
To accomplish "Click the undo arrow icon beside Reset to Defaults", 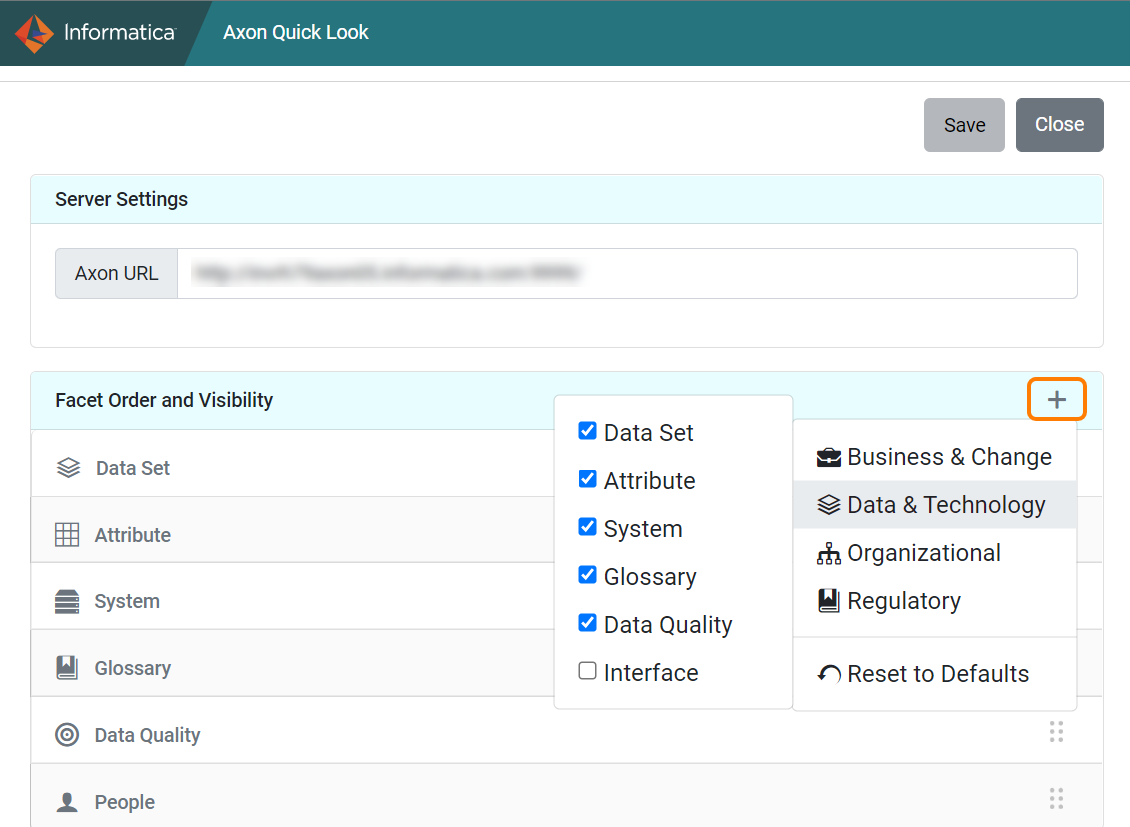I will click(829, 674).
